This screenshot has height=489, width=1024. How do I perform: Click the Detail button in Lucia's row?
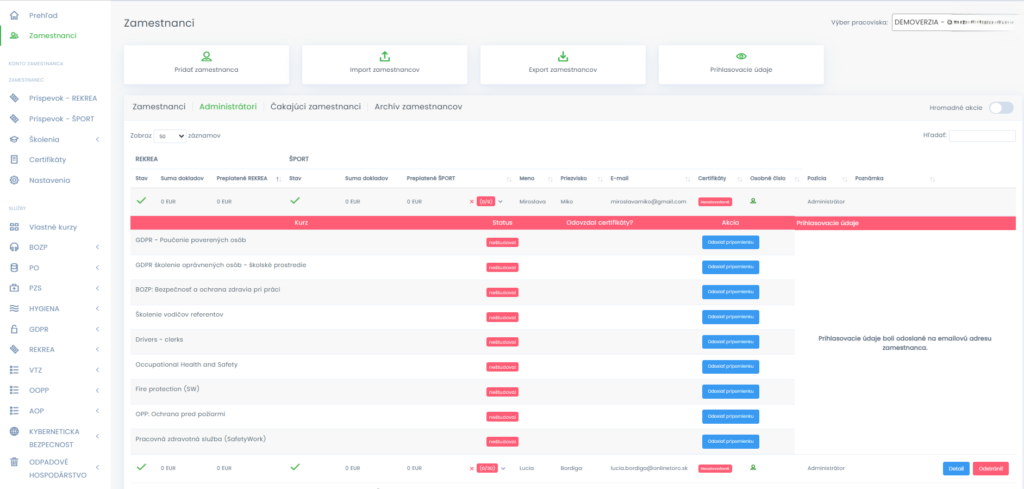coord(955,468)
